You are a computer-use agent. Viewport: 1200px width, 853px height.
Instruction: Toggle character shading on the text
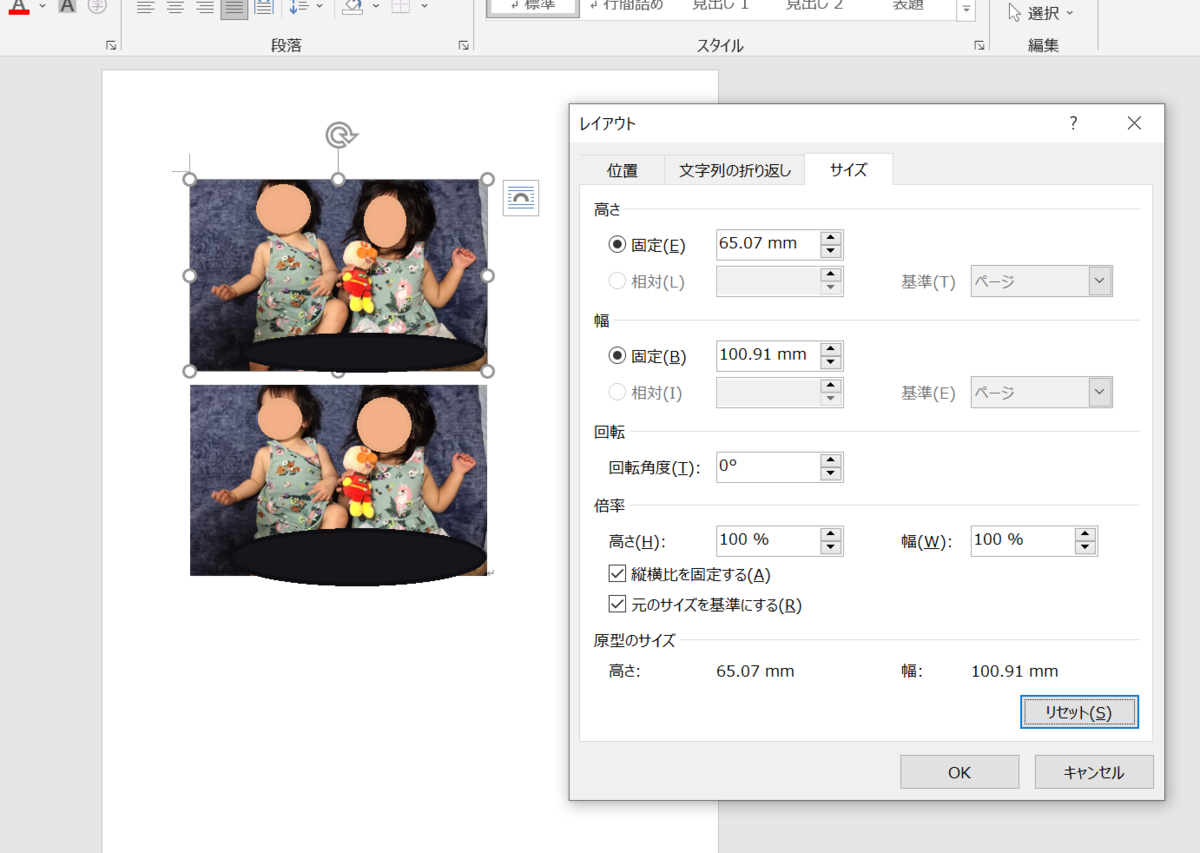[67, 6]
